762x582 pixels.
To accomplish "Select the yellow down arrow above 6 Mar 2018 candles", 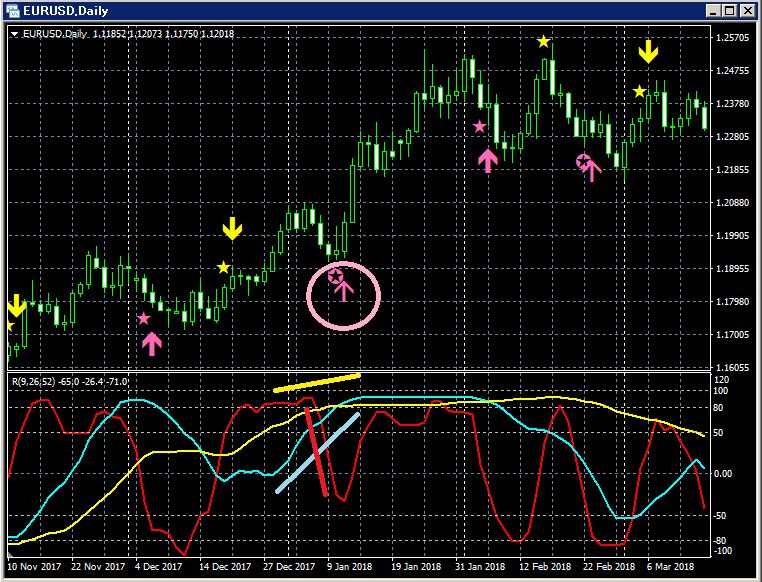I will pos(648,51).
